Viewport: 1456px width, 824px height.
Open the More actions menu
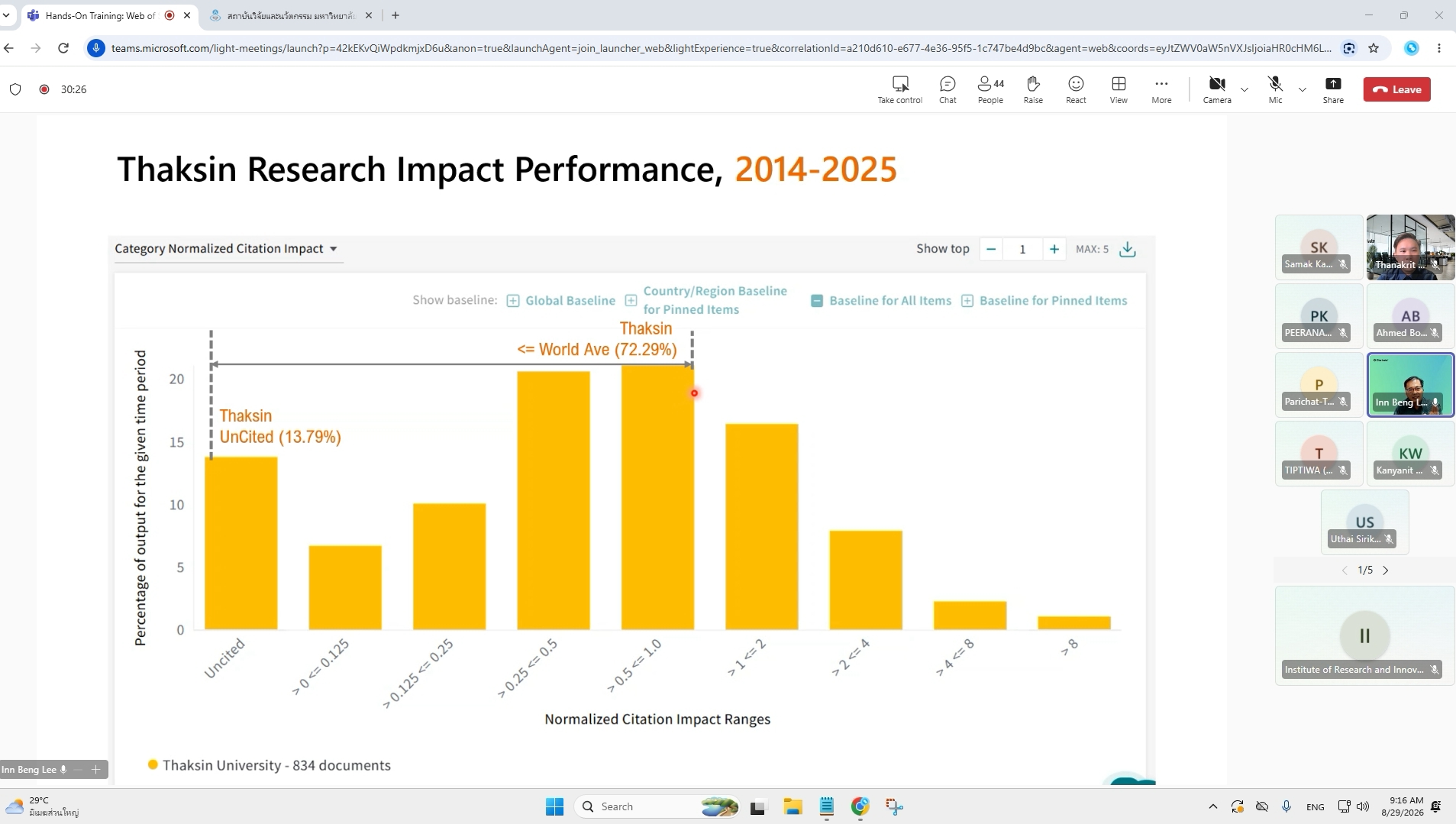coord(1161,89)
